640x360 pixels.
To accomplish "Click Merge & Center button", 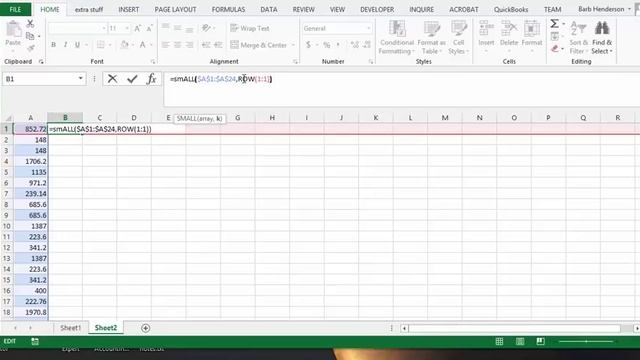I will point(259,45).
